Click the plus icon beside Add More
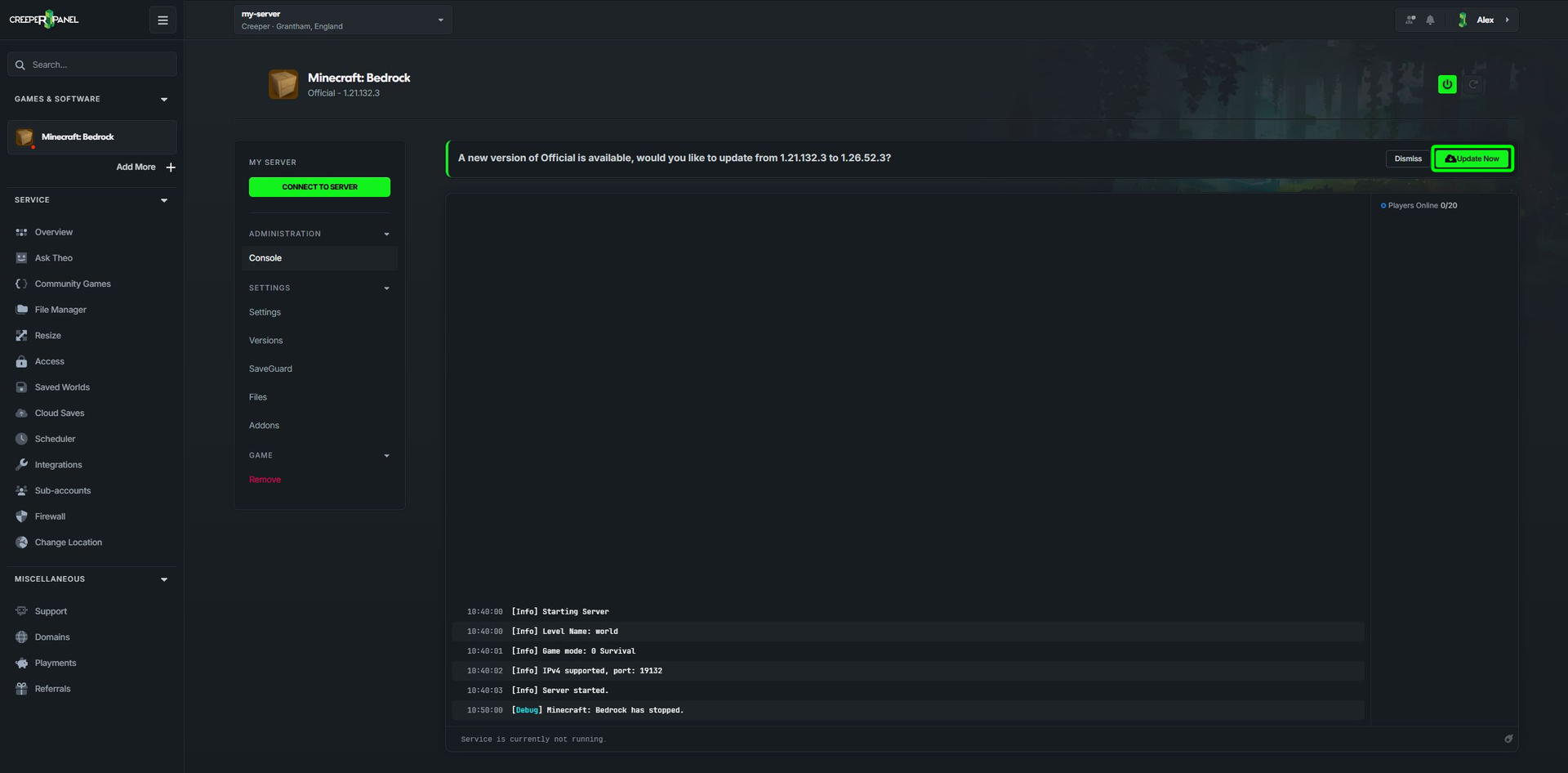The height and width of the screenshot is (773, 1568). click(x=171, y=168)
